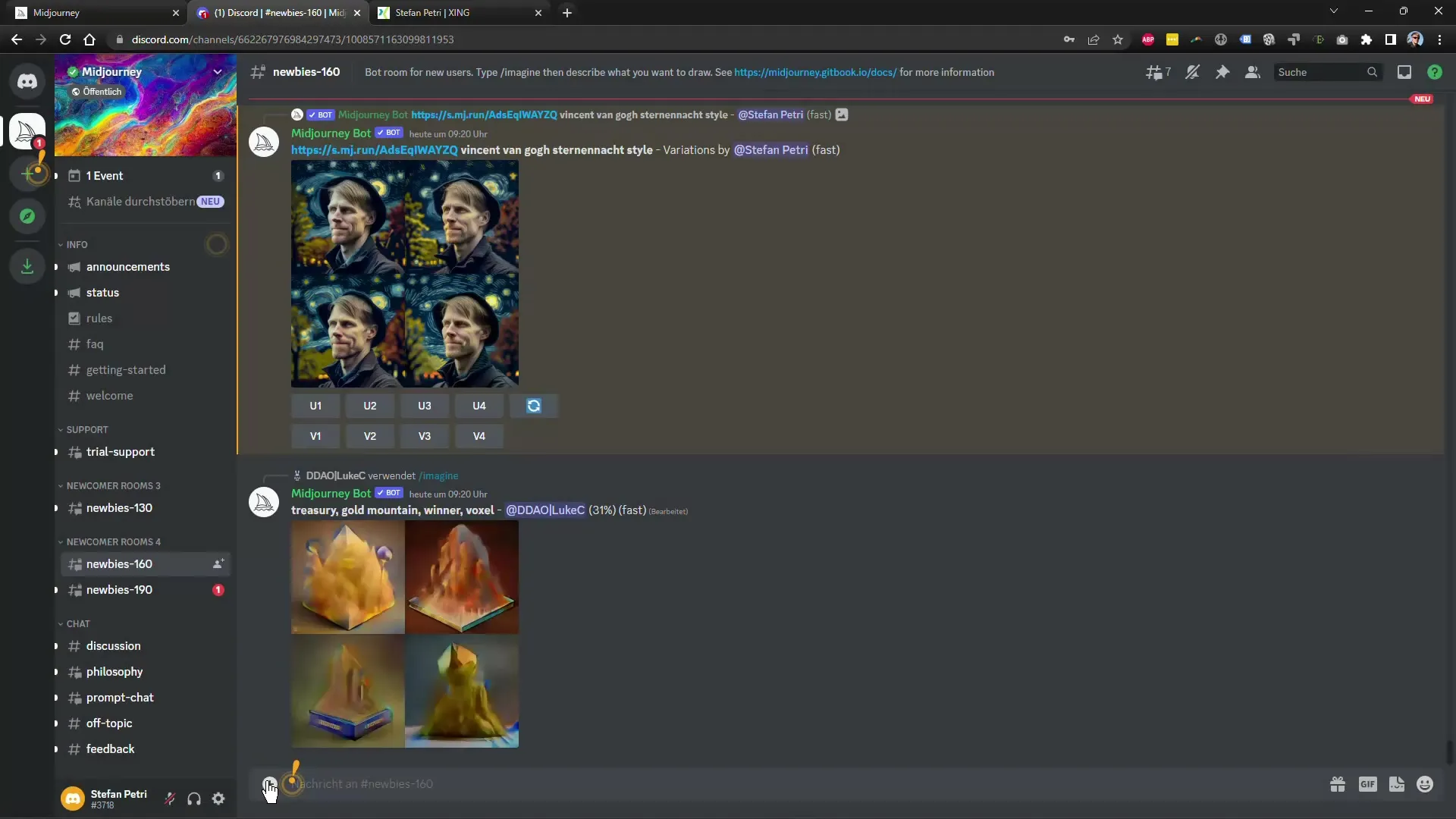The image size is (1456, 819).
Task: Click the V4 variation button
Action: 479,436
